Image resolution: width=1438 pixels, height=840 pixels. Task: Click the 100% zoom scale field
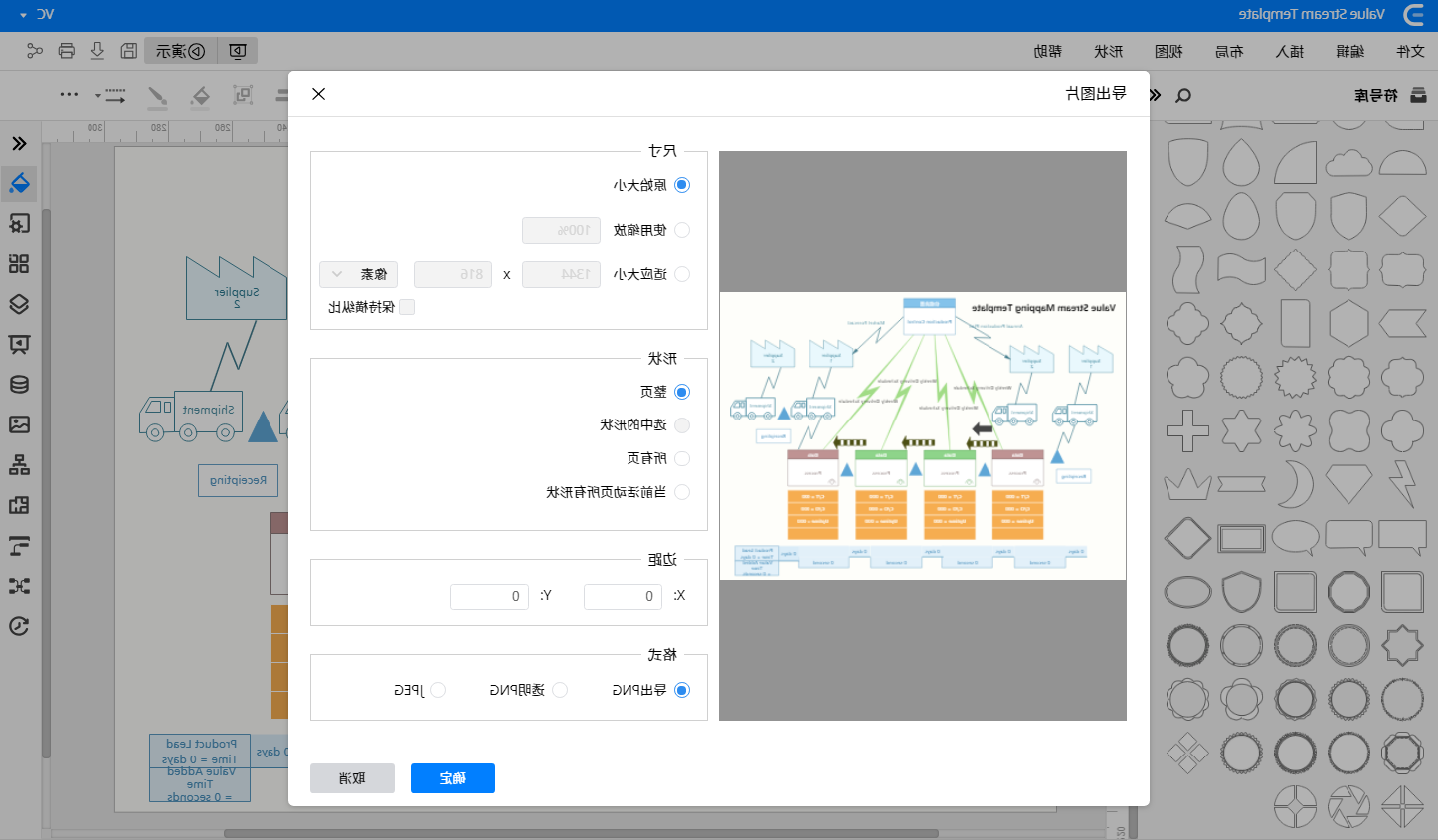[561, 230]
